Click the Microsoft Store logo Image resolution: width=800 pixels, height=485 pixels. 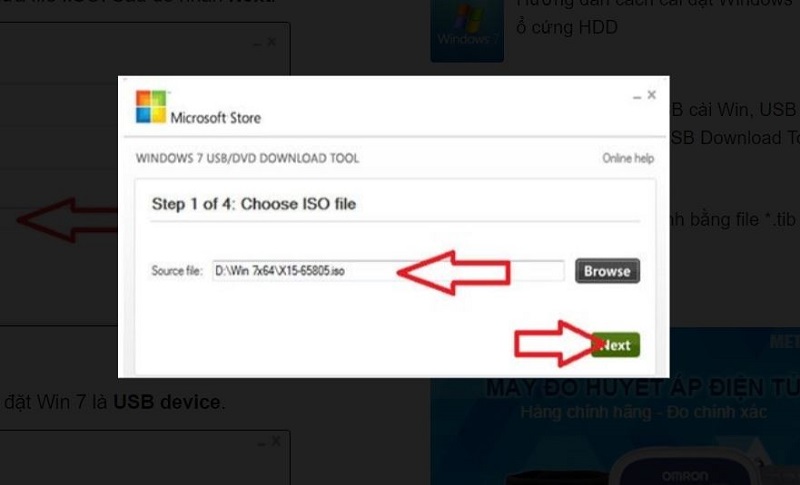151,107
